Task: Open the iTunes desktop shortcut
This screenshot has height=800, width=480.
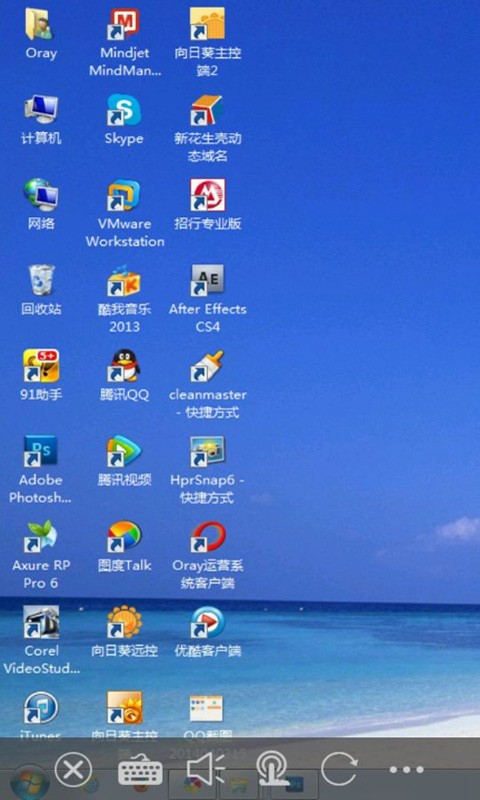Action: 41,707
